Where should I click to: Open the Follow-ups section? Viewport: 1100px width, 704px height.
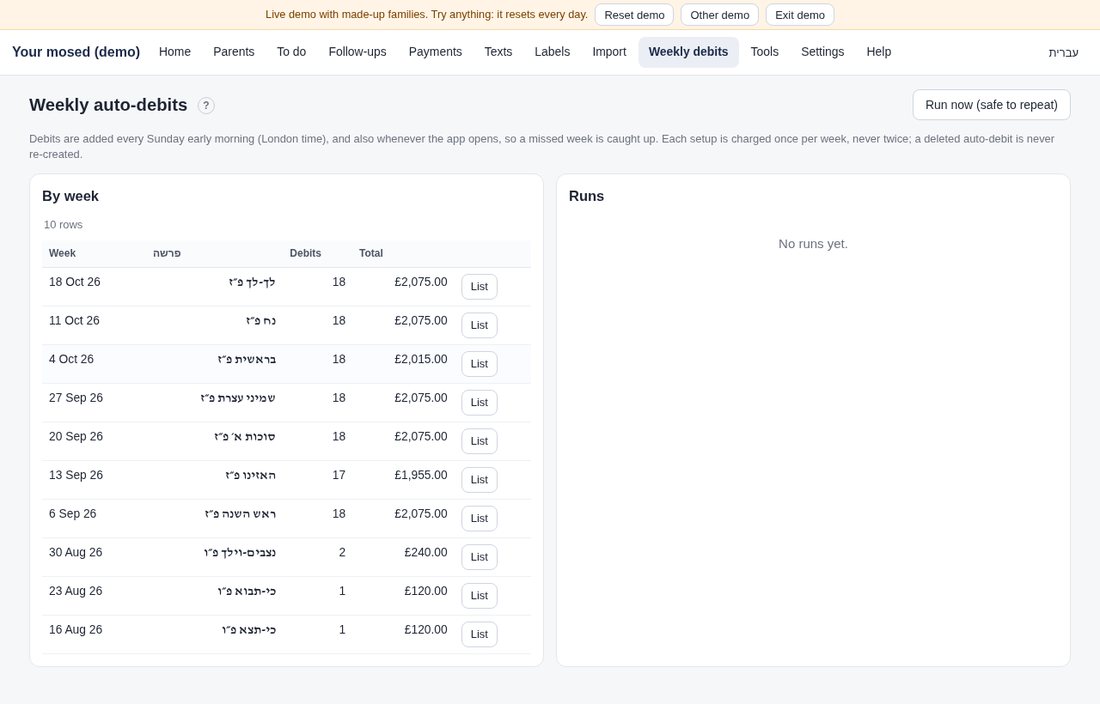357,52
